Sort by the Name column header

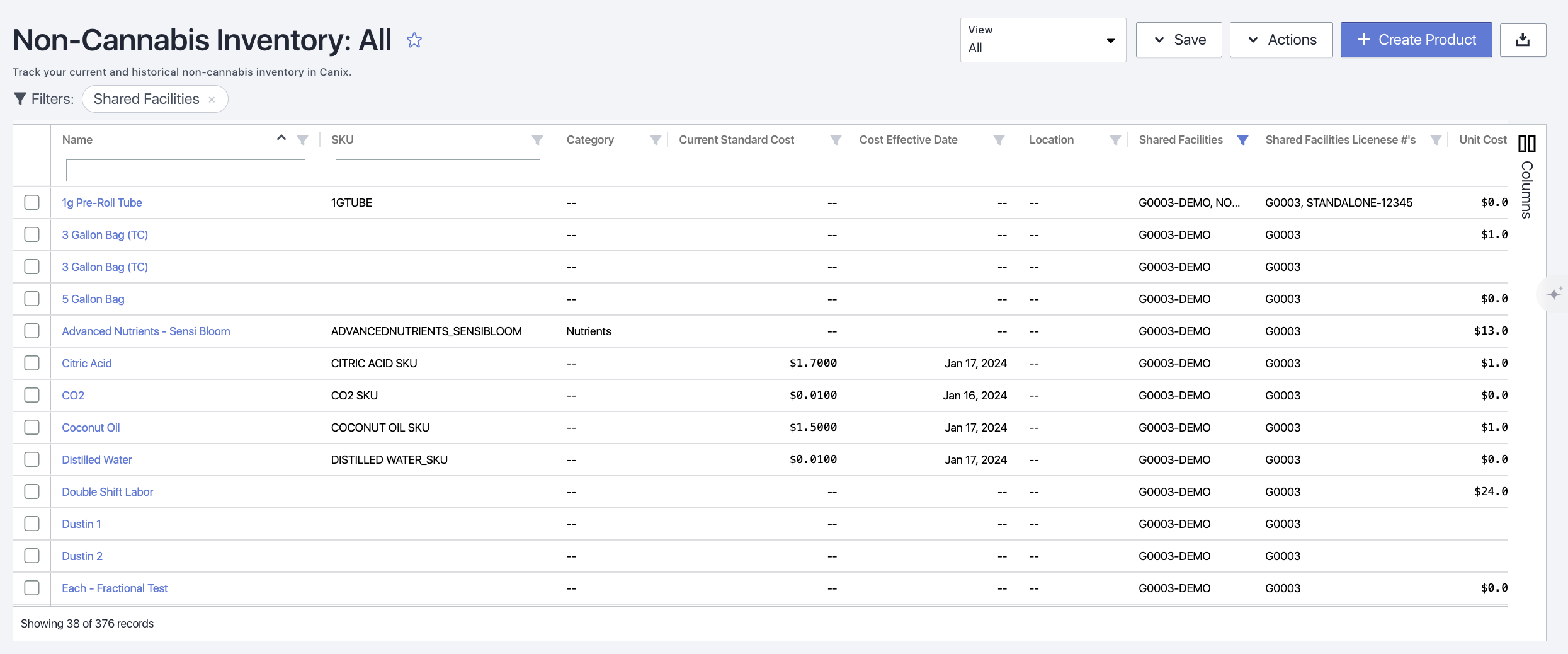(x=77, y=140)
